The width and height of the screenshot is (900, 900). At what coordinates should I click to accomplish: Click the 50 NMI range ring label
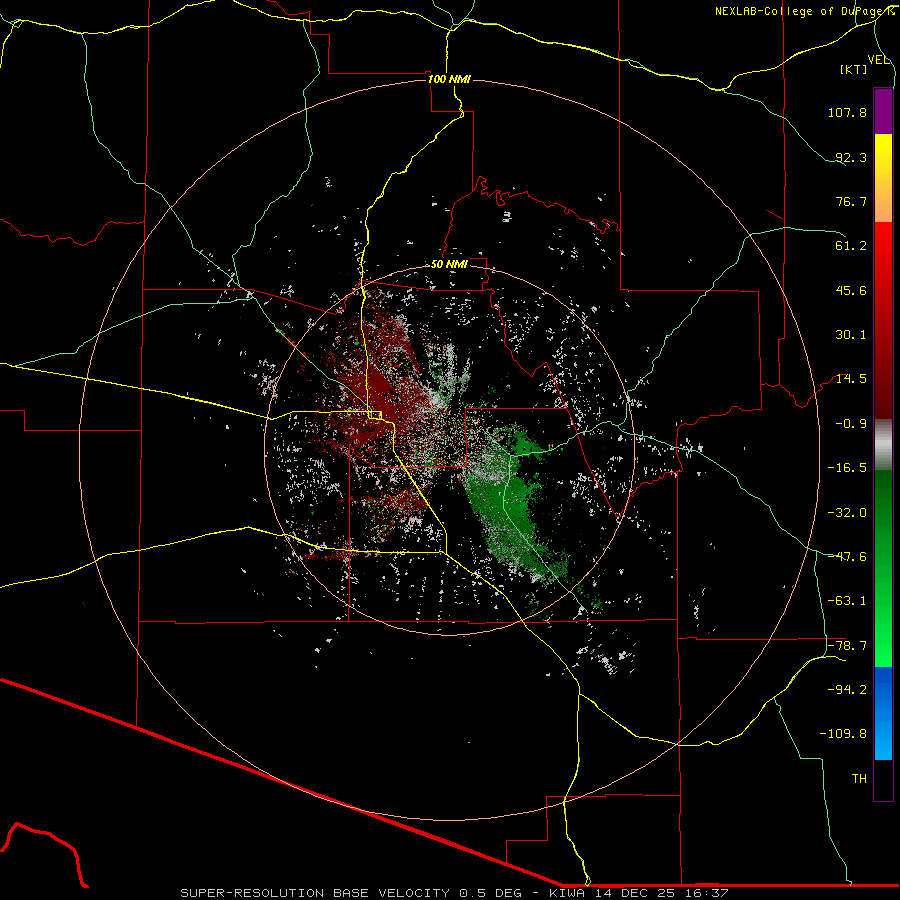tap(449, 265)
